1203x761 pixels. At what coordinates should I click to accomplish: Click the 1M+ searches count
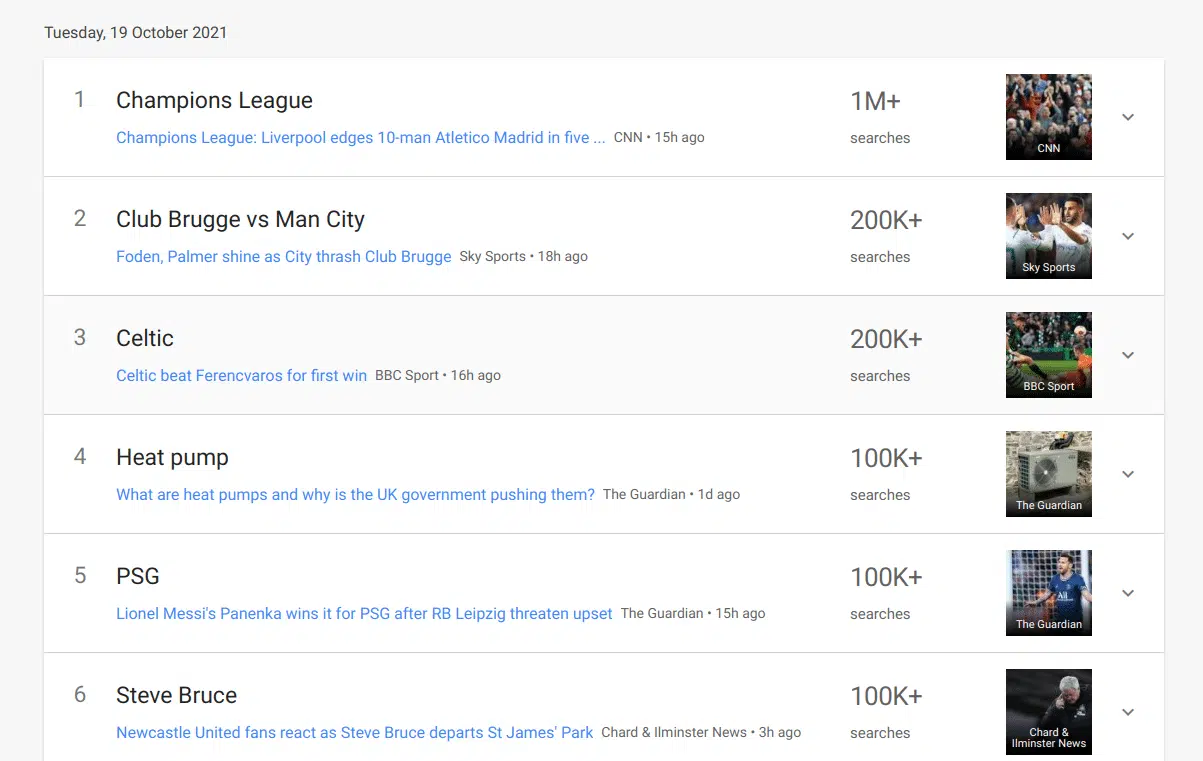876,101
